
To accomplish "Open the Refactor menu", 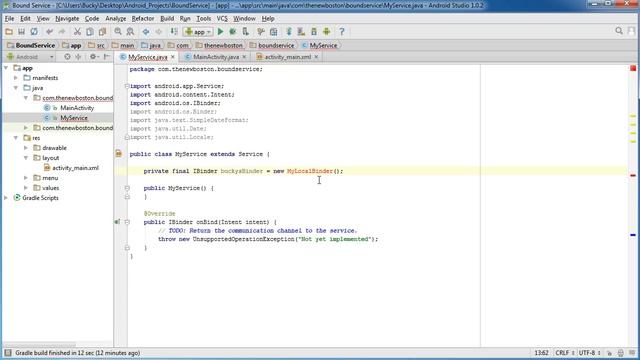I will (x=143, y=18).
